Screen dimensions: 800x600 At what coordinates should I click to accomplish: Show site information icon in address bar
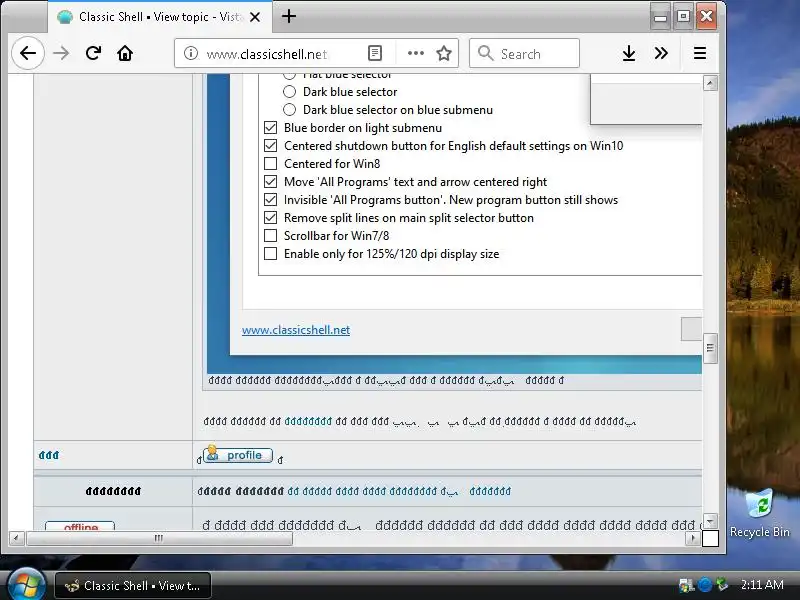tap(190, 53)
